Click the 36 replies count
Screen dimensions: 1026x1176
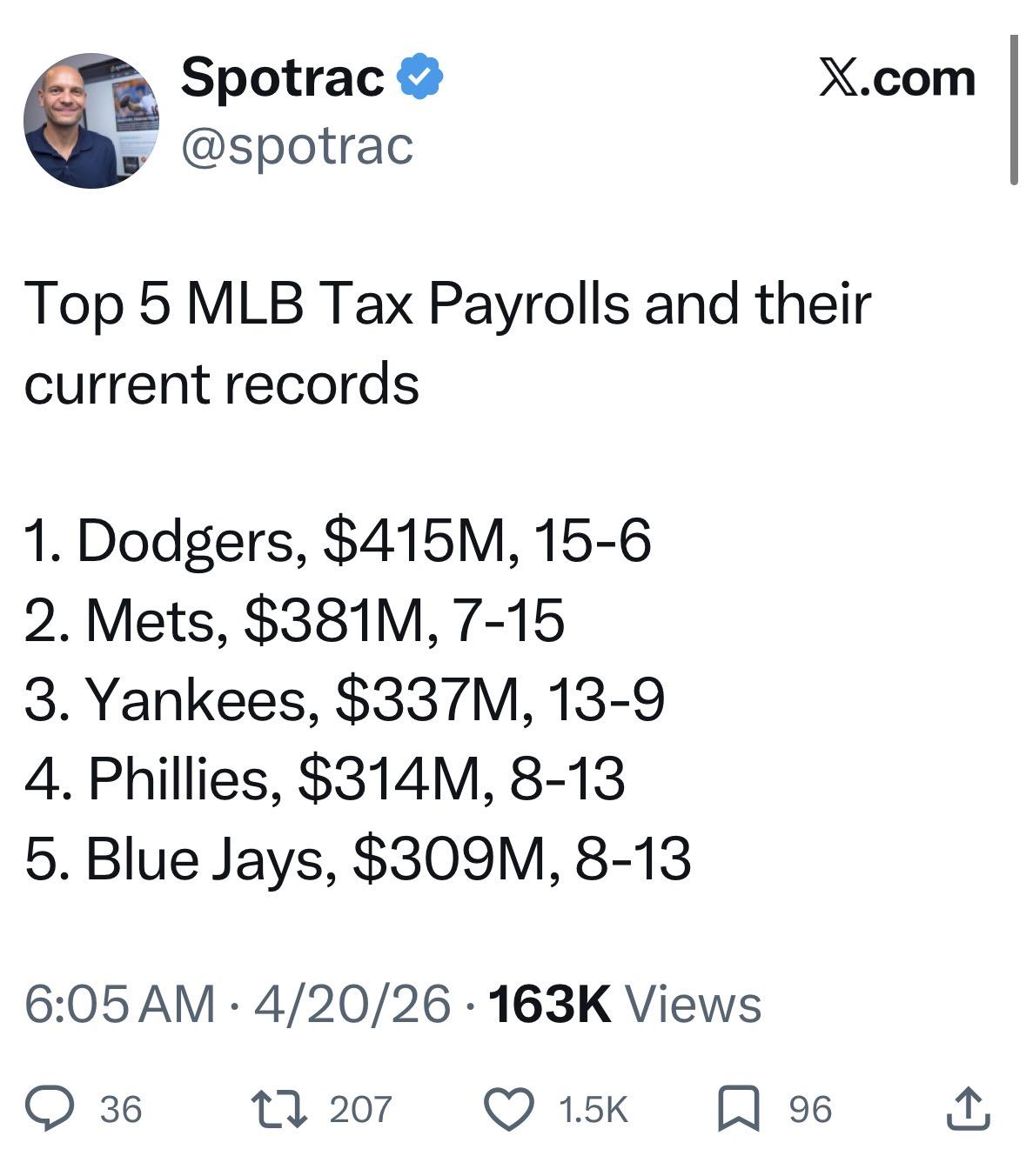pos(121,1109)
